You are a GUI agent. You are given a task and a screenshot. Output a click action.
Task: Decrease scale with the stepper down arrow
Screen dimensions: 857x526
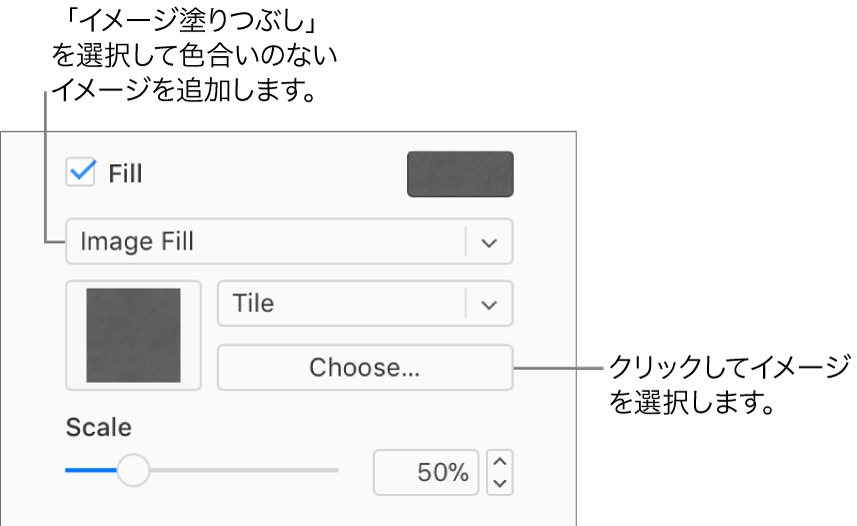point(500,484)
